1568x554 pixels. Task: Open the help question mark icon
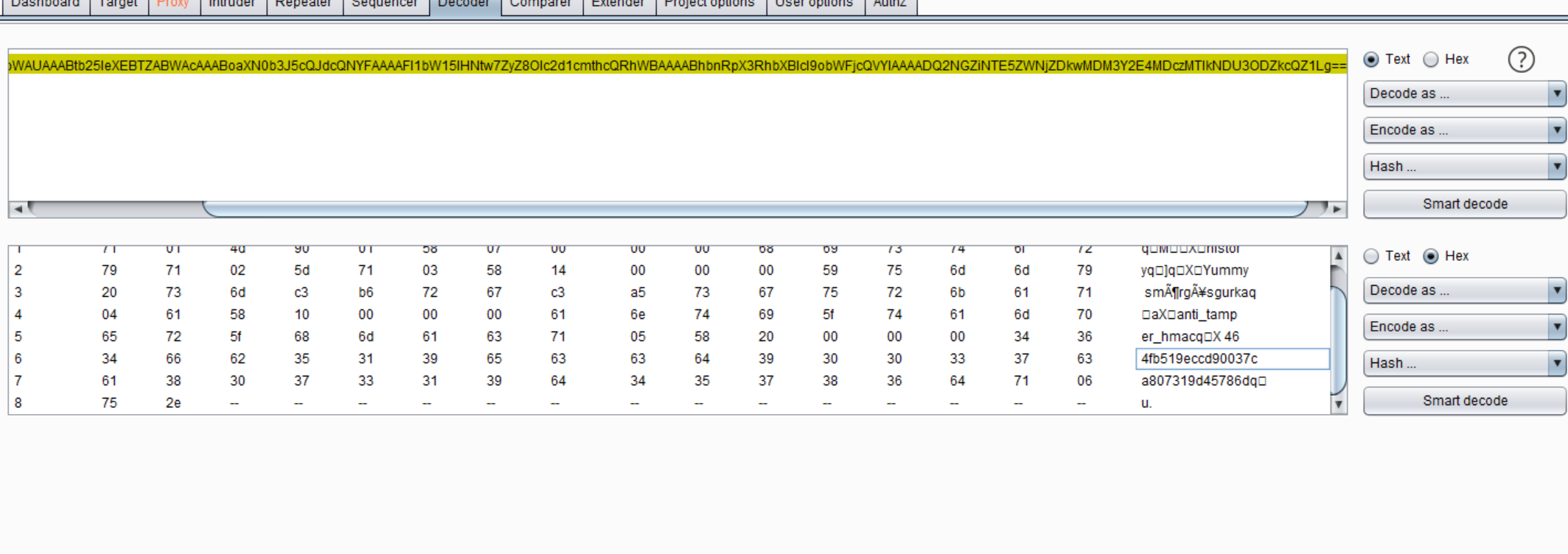1521,60
